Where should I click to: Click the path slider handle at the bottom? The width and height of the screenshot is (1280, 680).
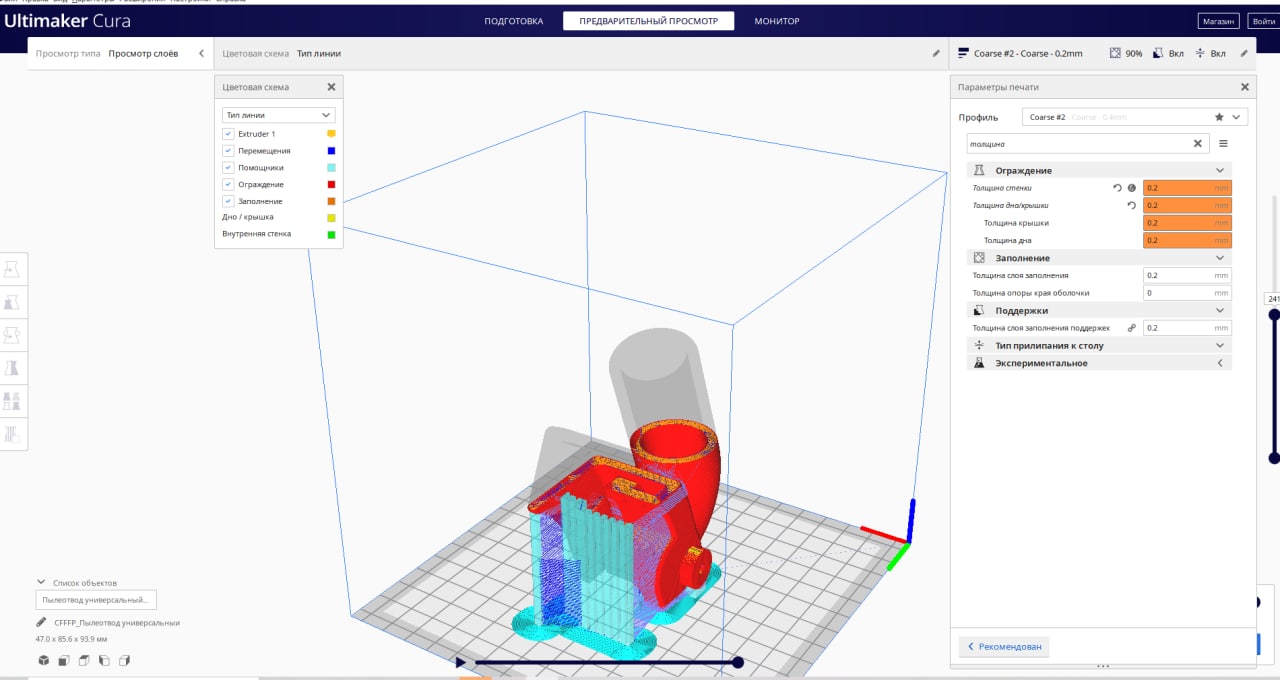coord(738,662)
